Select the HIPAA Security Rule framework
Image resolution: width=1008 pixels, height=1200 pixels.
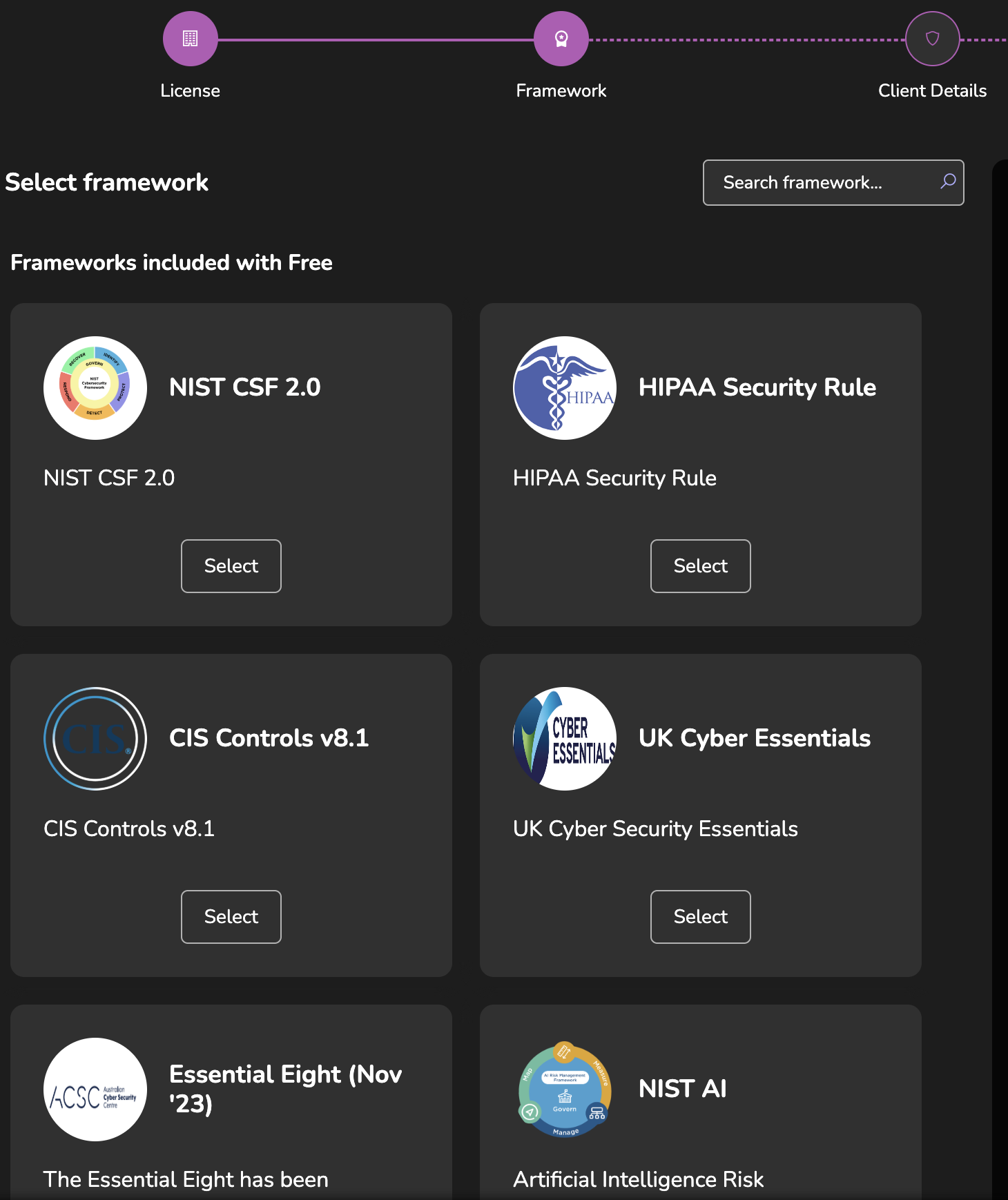[x=700, y=566]
